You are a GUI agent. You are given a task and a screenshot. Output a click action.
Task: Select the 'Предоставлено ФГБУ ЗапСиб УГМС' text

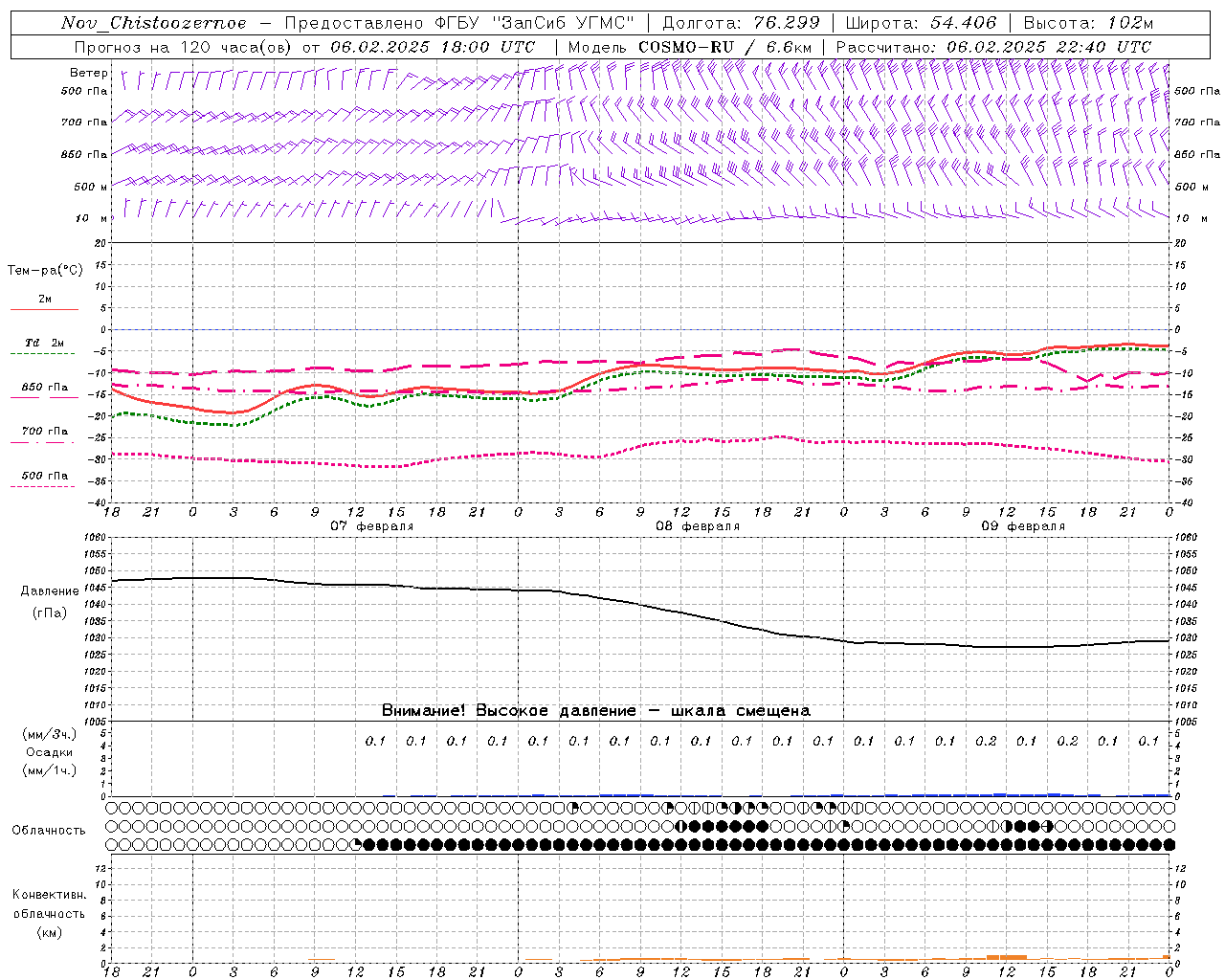(460, 23)
